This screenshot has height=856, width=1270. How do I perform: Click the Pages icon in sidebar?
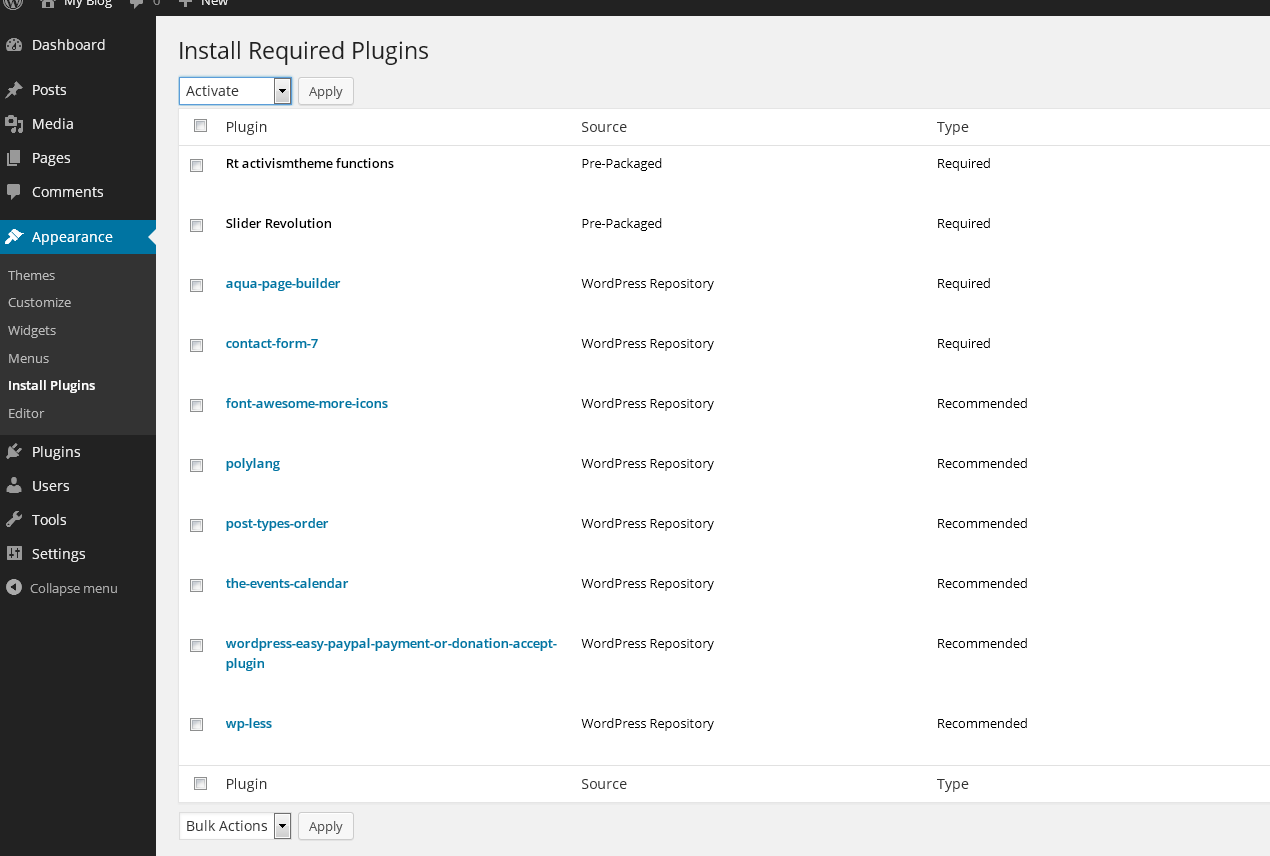coord(14,158)
